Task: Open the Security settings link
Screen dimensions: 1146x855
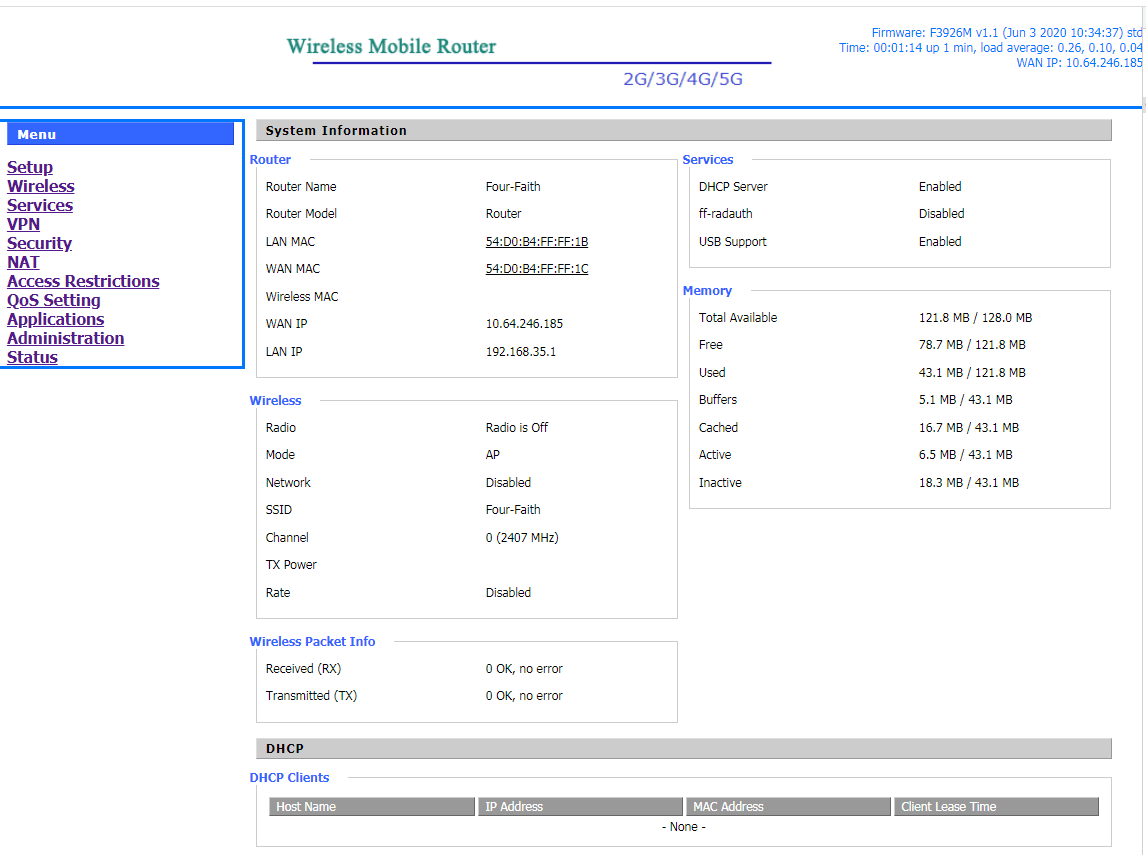Action: tap(39, 243)
